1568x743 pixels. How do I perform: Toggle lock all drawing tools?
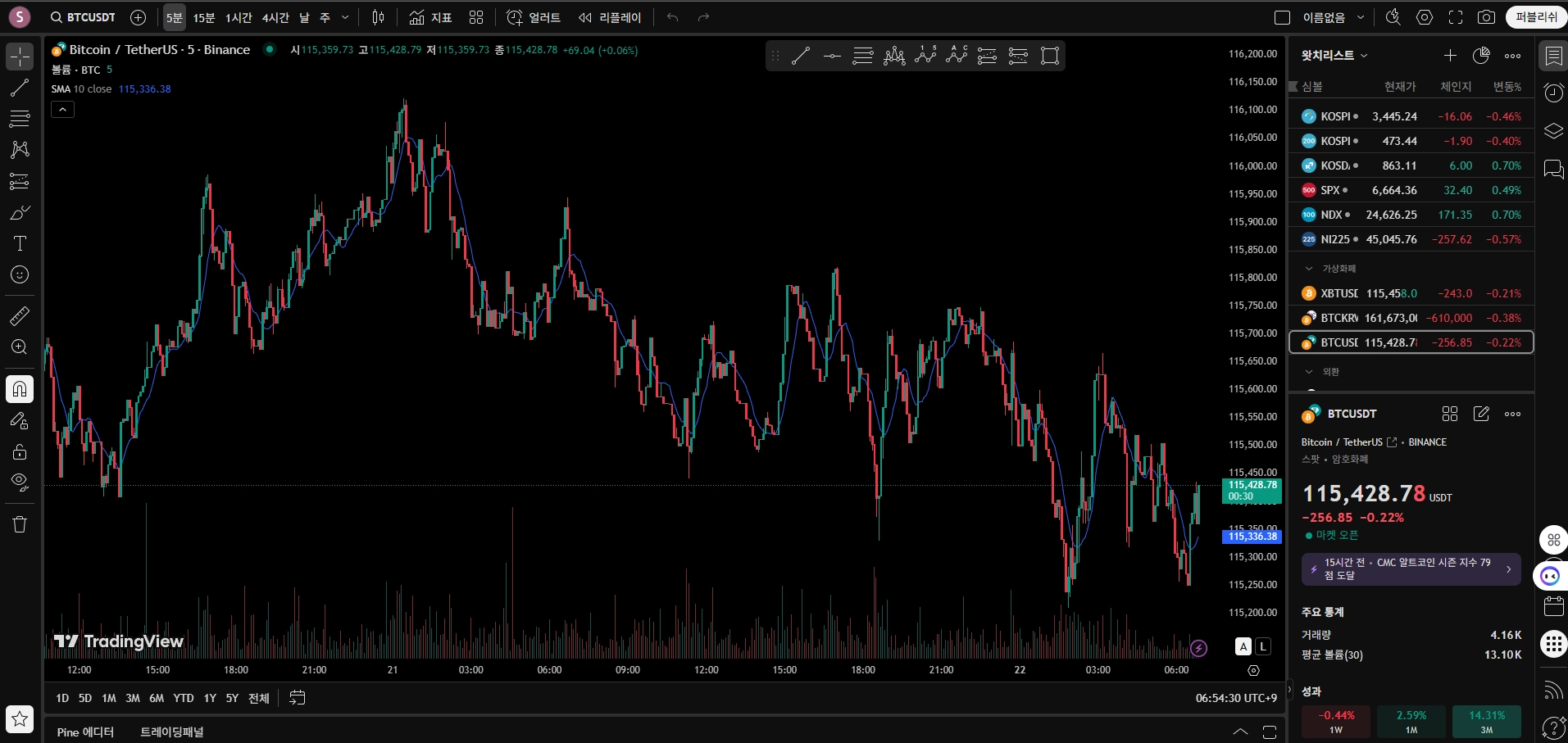(20, 451)
